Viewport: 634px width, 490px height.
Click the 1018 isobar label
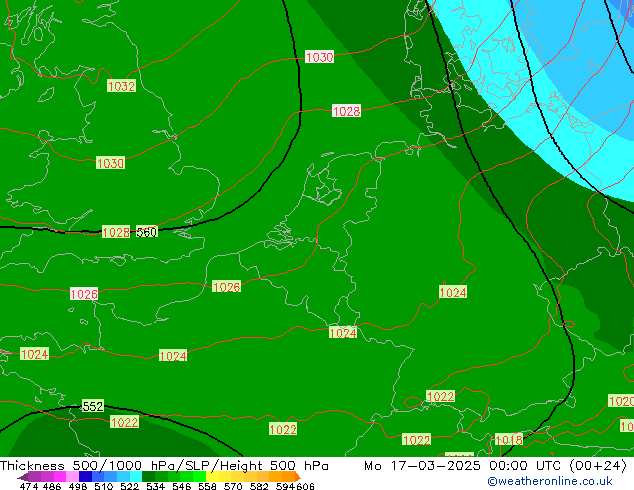coord(508,440)
